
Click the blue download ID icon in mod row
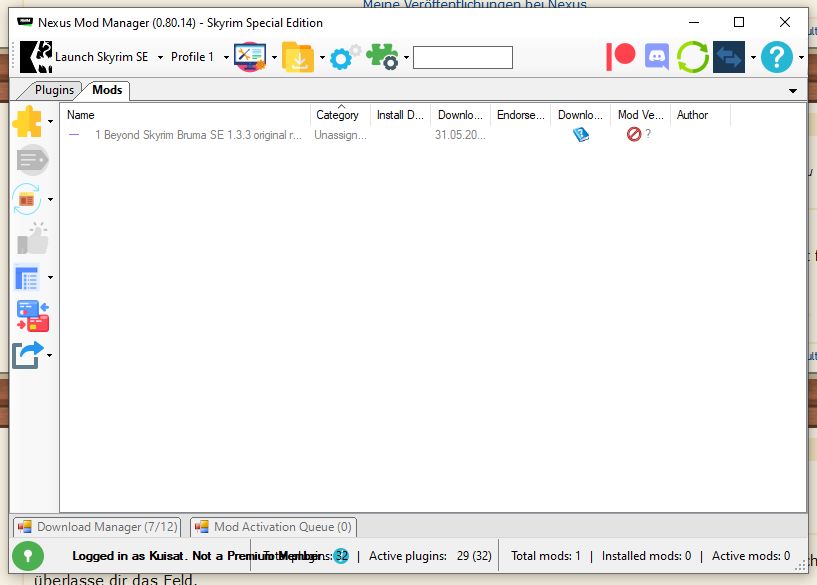[580, 134]
